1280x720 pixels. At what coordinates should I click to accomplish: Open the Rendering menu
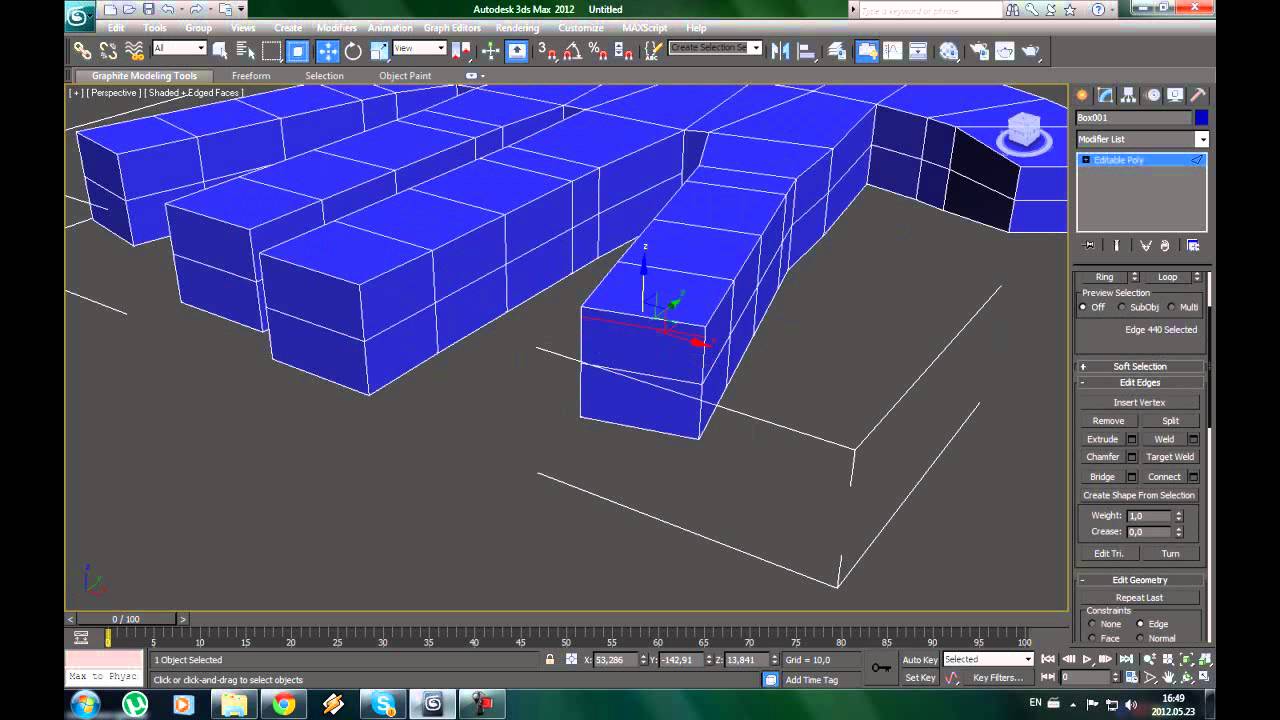[x=517, y=28]
